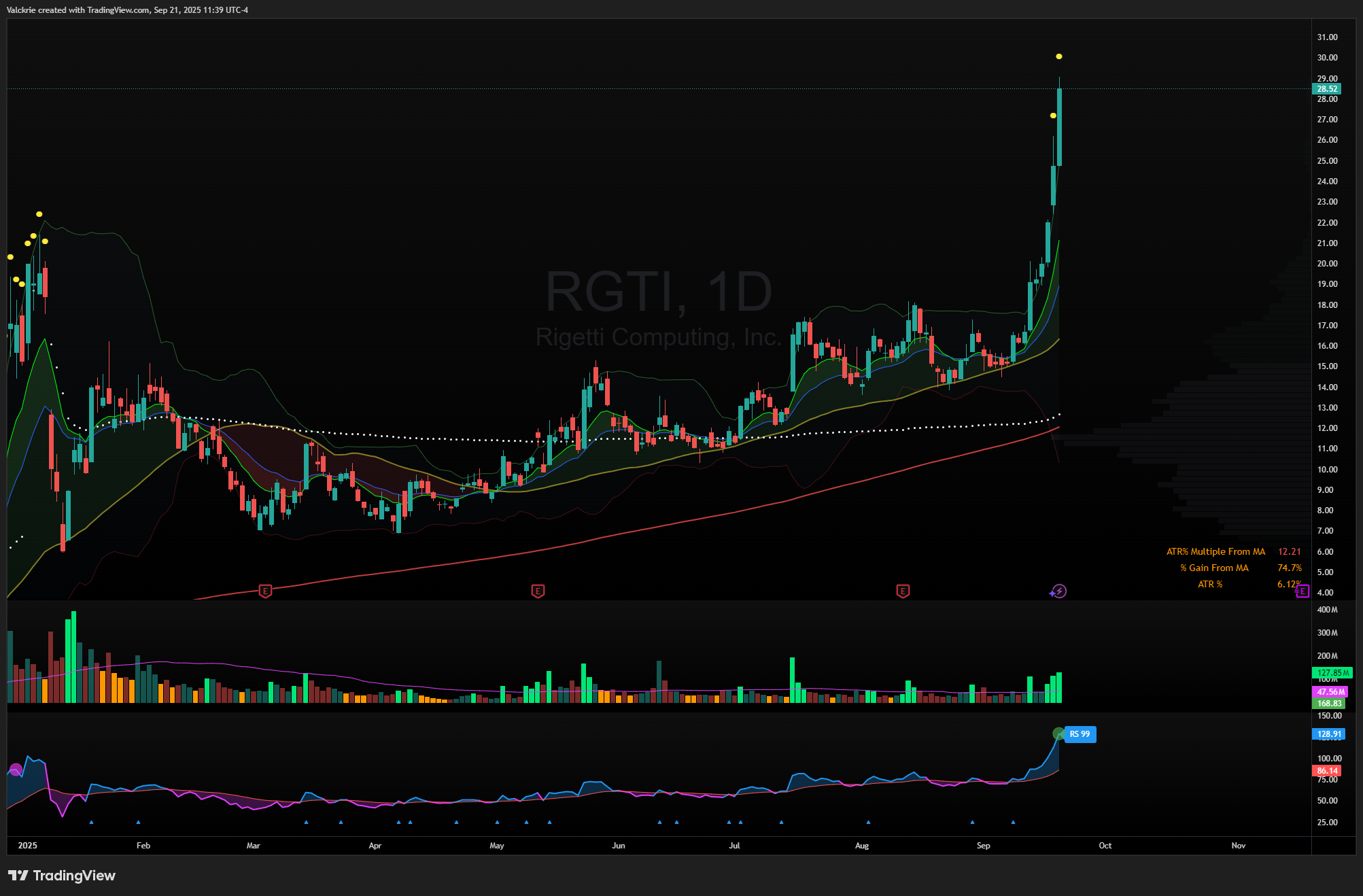Click the blue 128.91 RS value label
The height and width of the screenshot is (896, 1363).
tap(1328, 734)
